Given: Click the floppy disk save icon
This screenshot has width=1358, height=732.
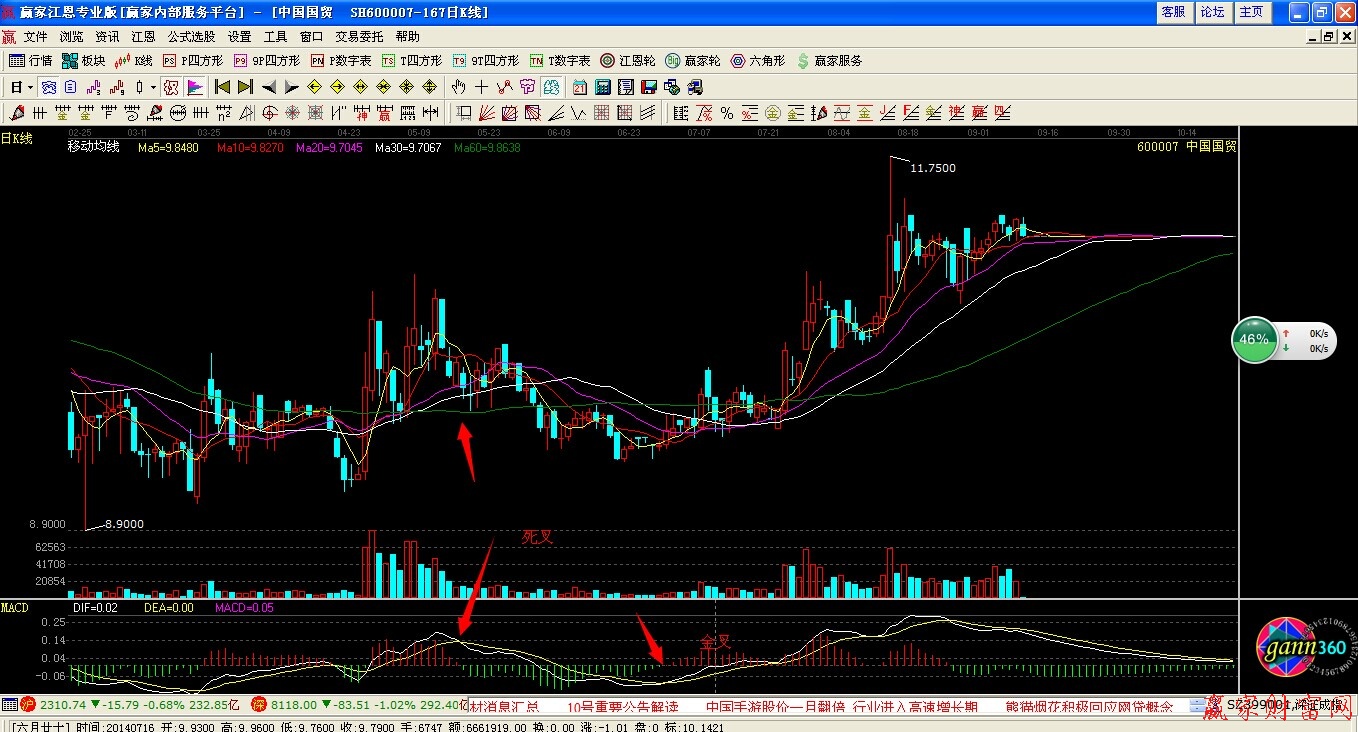Looking at the screenshot, I should (648, 87).
